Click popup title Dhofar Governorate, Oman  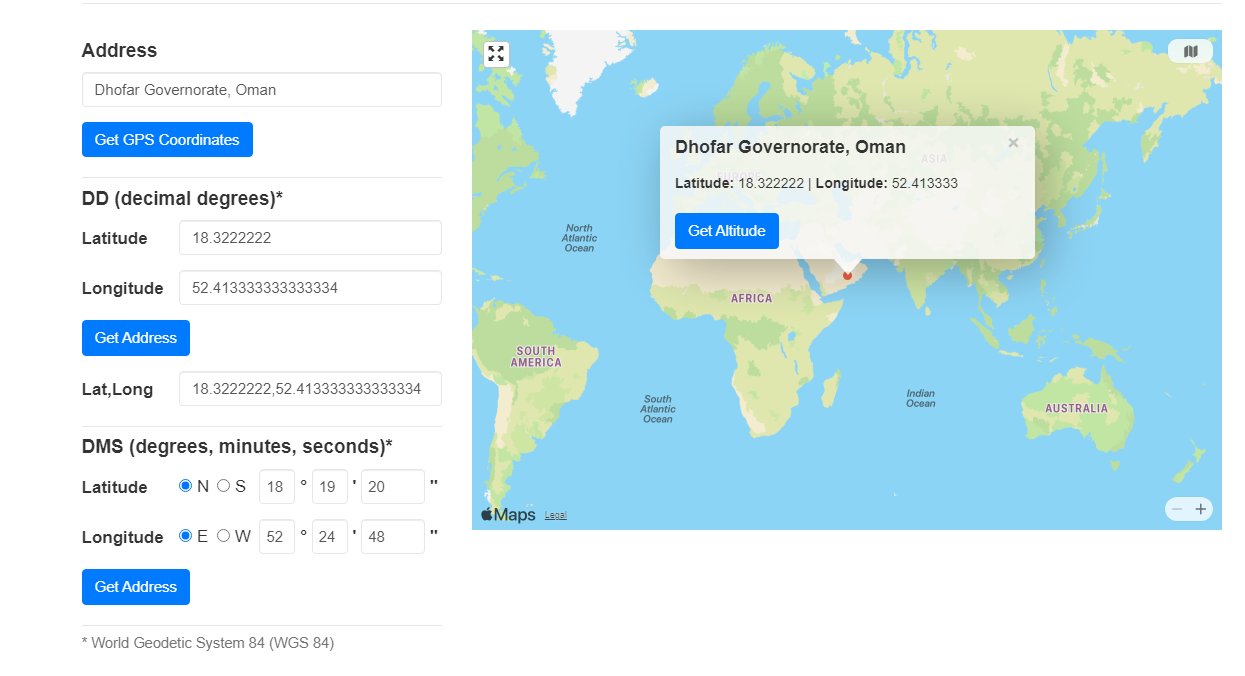(790, 147)
